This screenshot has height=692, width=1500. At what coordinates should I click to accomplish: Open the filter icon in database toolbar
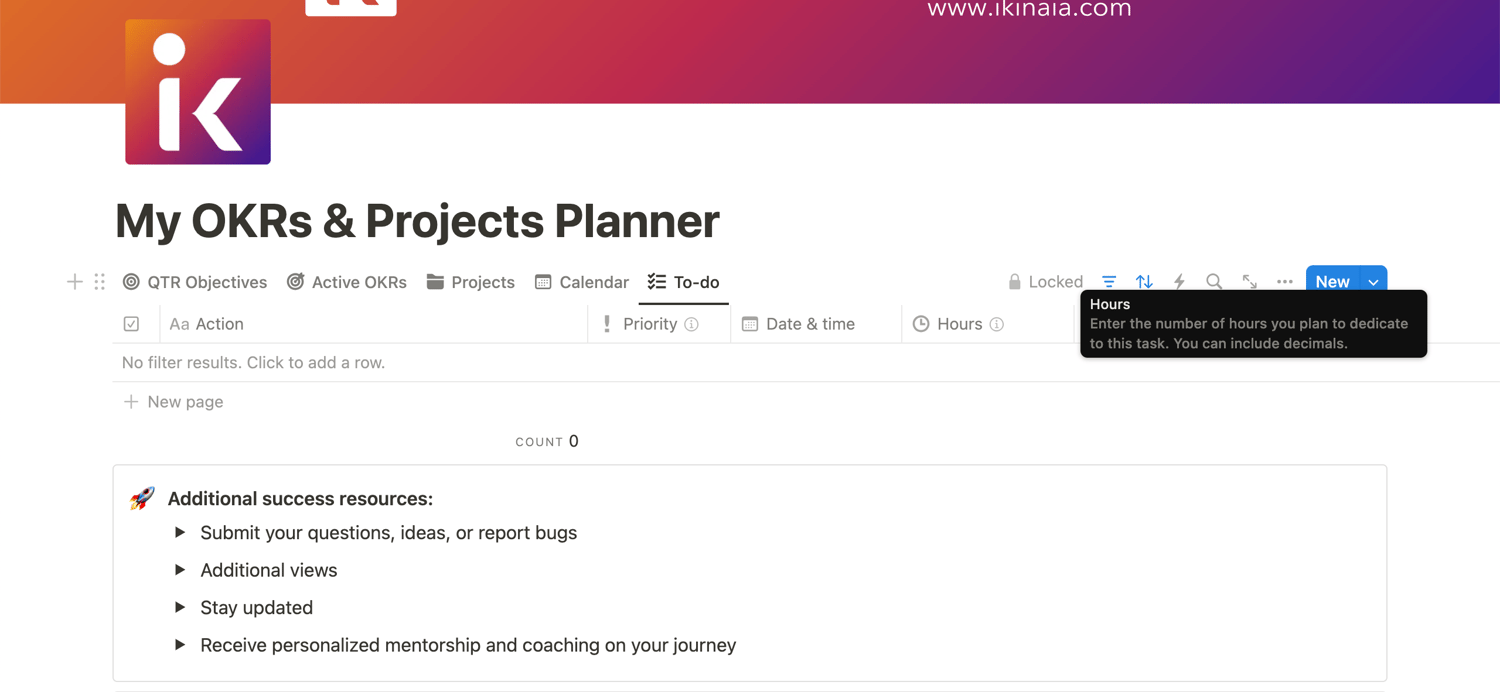1109,282
